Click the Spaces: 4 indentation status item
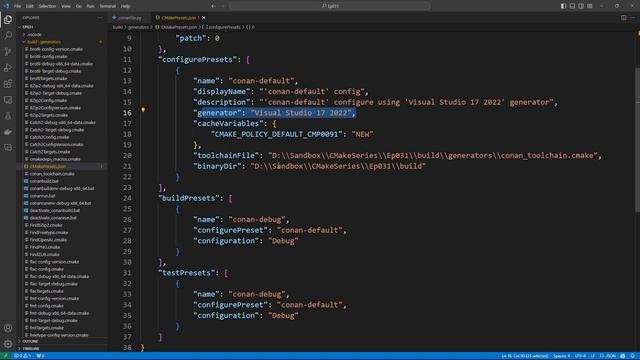Screen dimensions: 640x360 point(562,356)
